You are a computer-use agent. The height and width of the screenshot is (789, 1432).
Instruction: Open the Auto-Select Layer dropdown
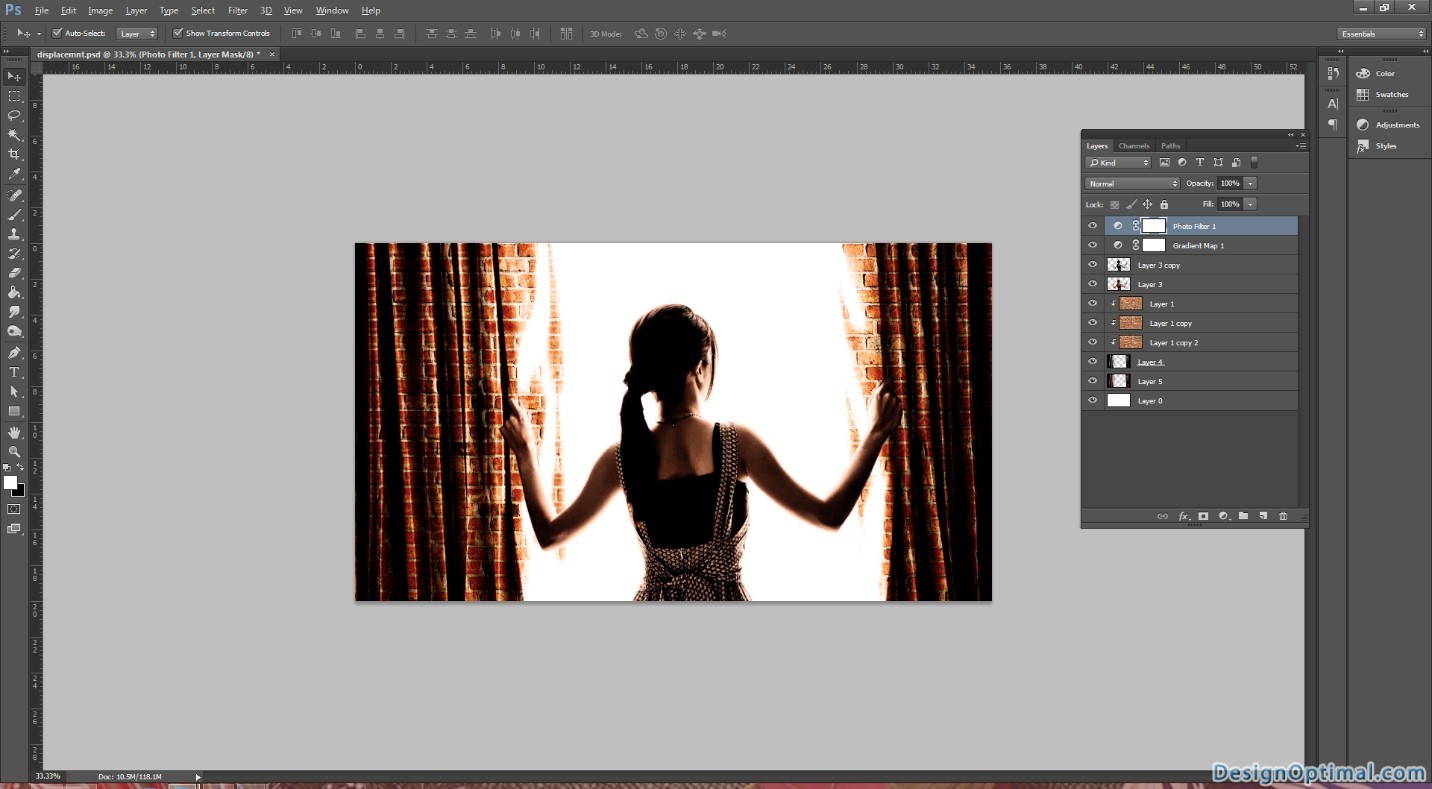click(137, 33)
